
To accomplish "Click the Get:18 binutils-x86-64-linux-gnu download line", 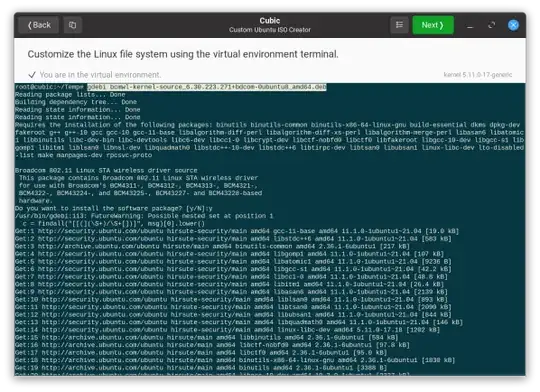I will (235, 360).
